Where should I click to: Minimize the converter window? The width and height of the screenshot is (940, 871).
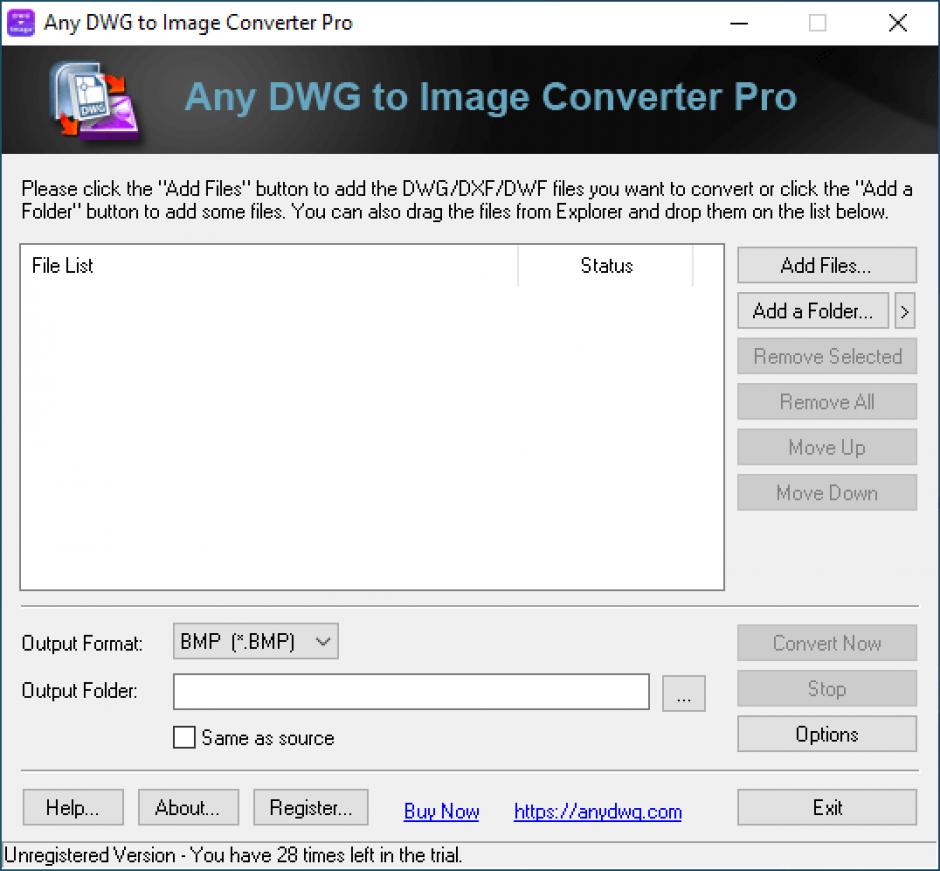point(739,23)
